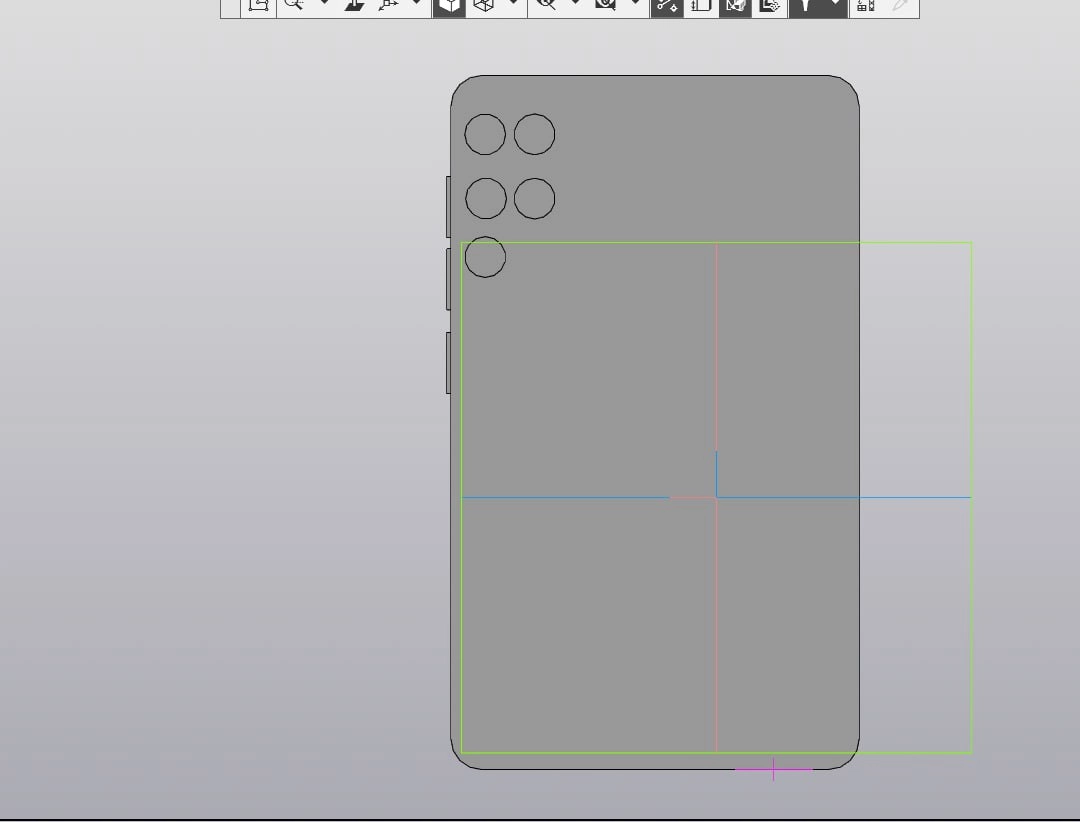
Task: Click the stacked sheets layers icon
Action: (769, 6)
